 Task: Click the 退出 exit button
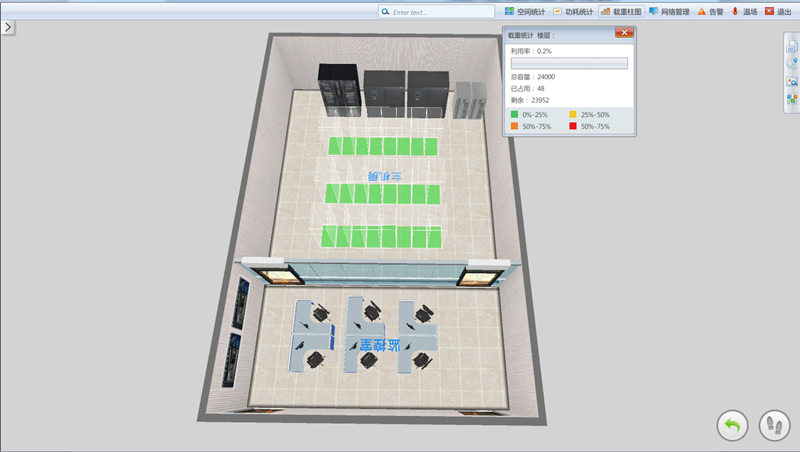pos(779,12)
